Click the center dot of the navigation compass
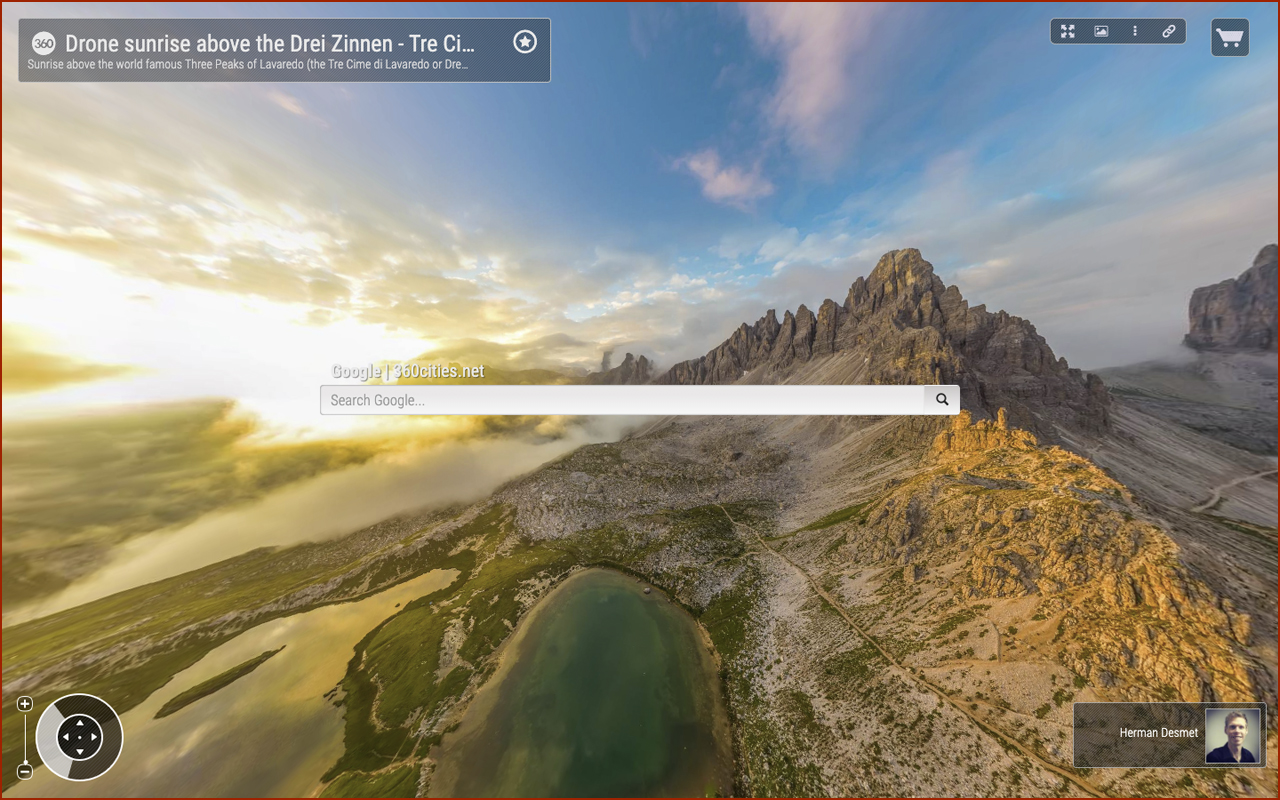The width and height of the screenshot is (1280, 800). click(80, 738)
